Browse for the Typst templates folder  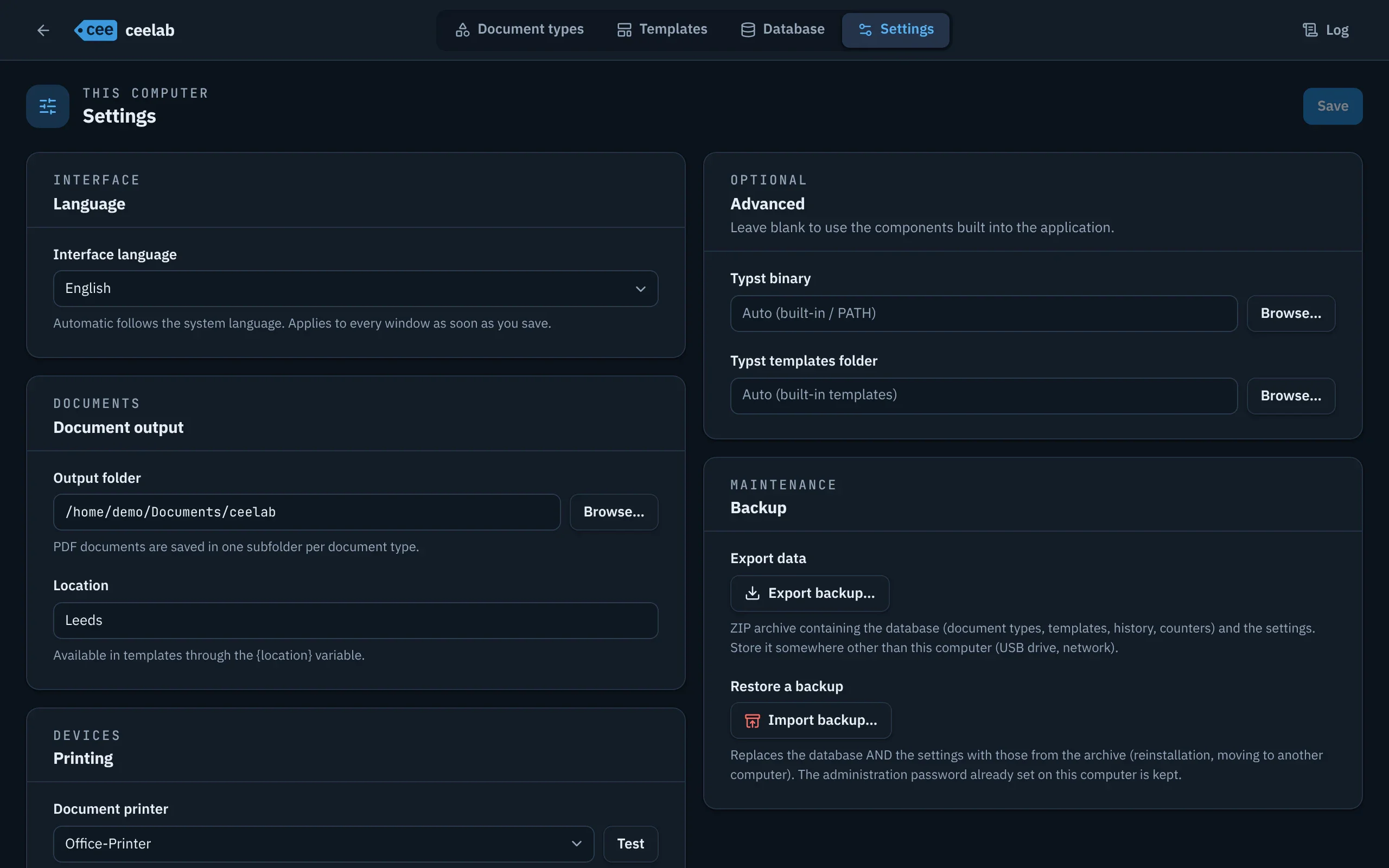pyautogui.click(x=1291, y=396)
